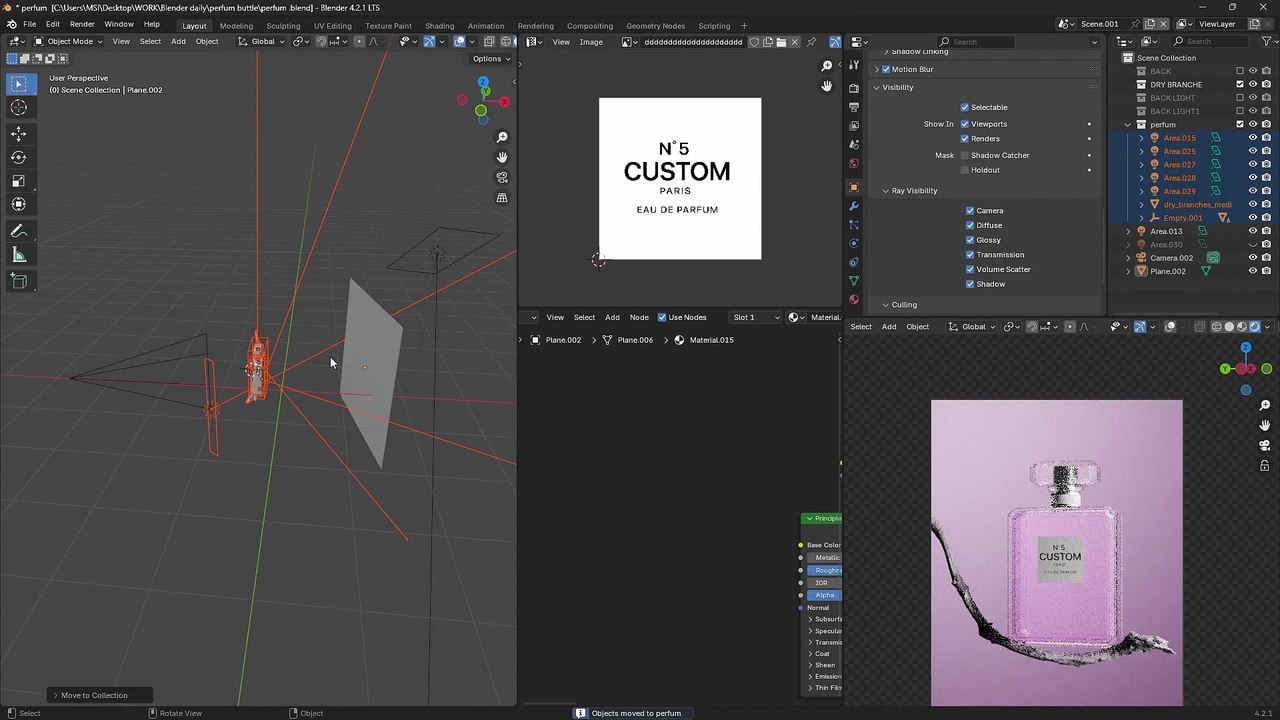Activate the Move tool
Viewport: 1280px width, 720px height.
(19, 134)
